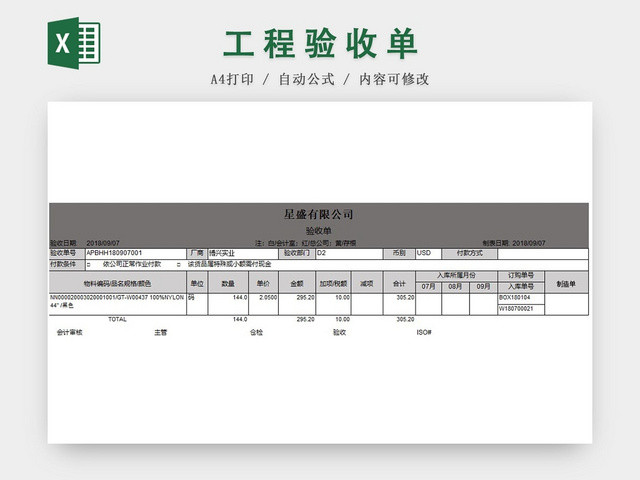Select the 仓检 signature label
This screenshot has height=480, width=640.
256,333
